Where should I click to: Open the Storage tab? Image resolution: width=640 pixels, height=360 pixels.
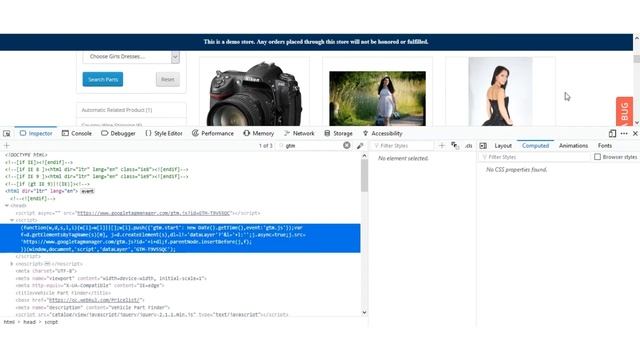[338, 133]
